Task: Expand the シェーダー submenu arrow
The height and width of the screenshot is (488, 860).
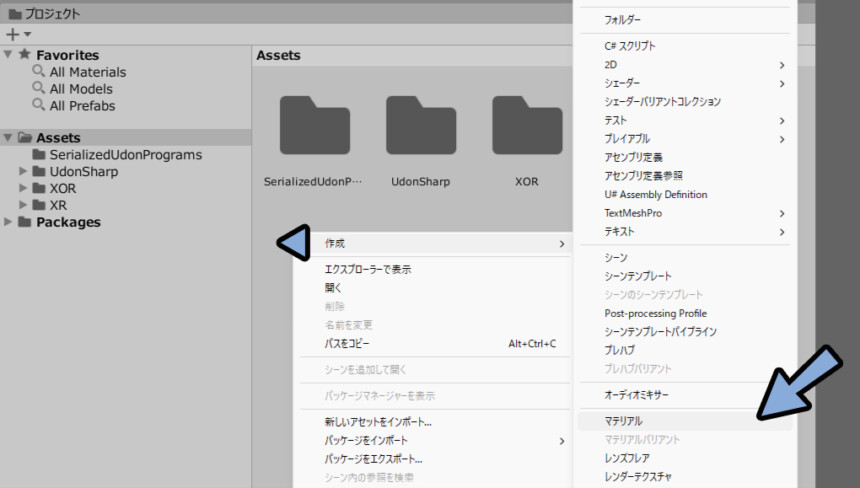Action: click(782, 84)
